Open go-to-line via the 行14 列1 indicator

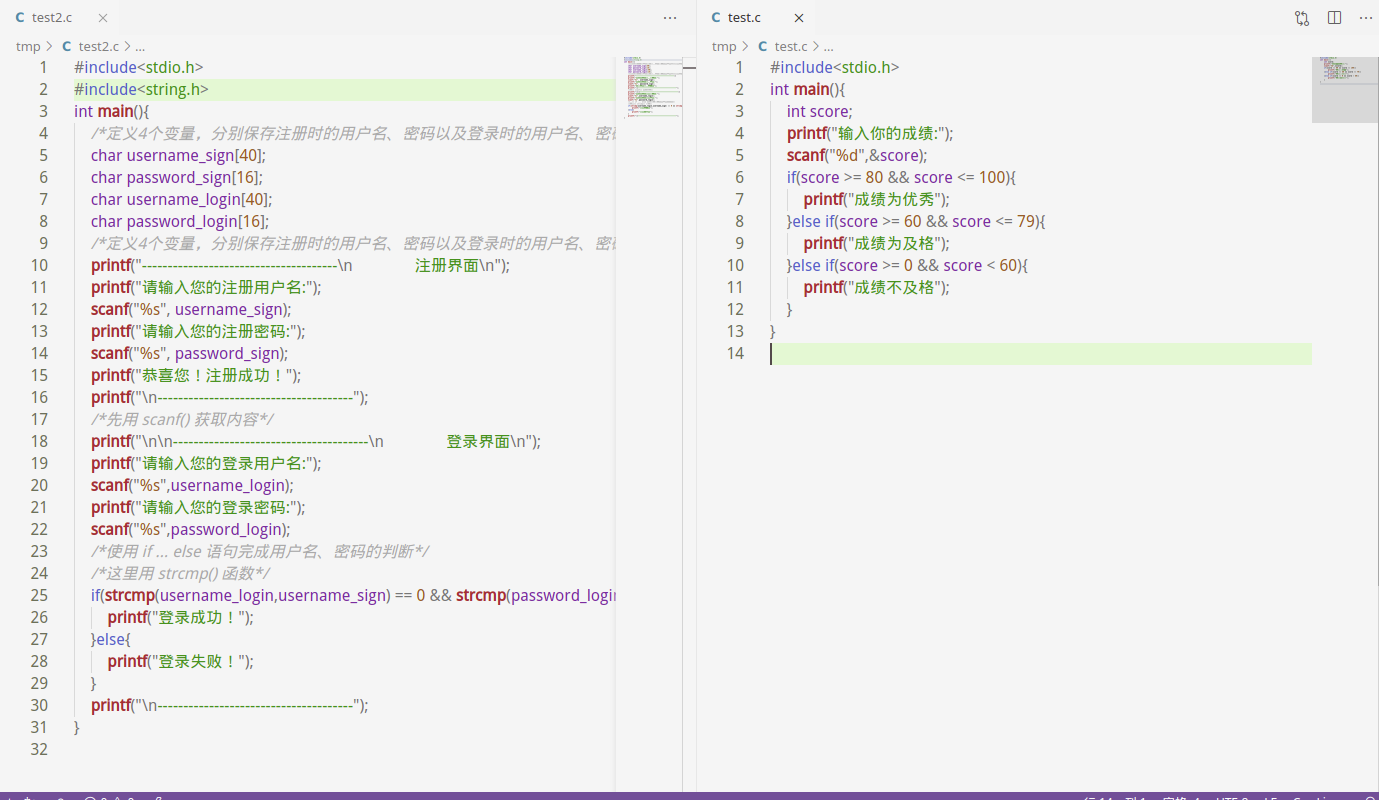point(1112,797)
